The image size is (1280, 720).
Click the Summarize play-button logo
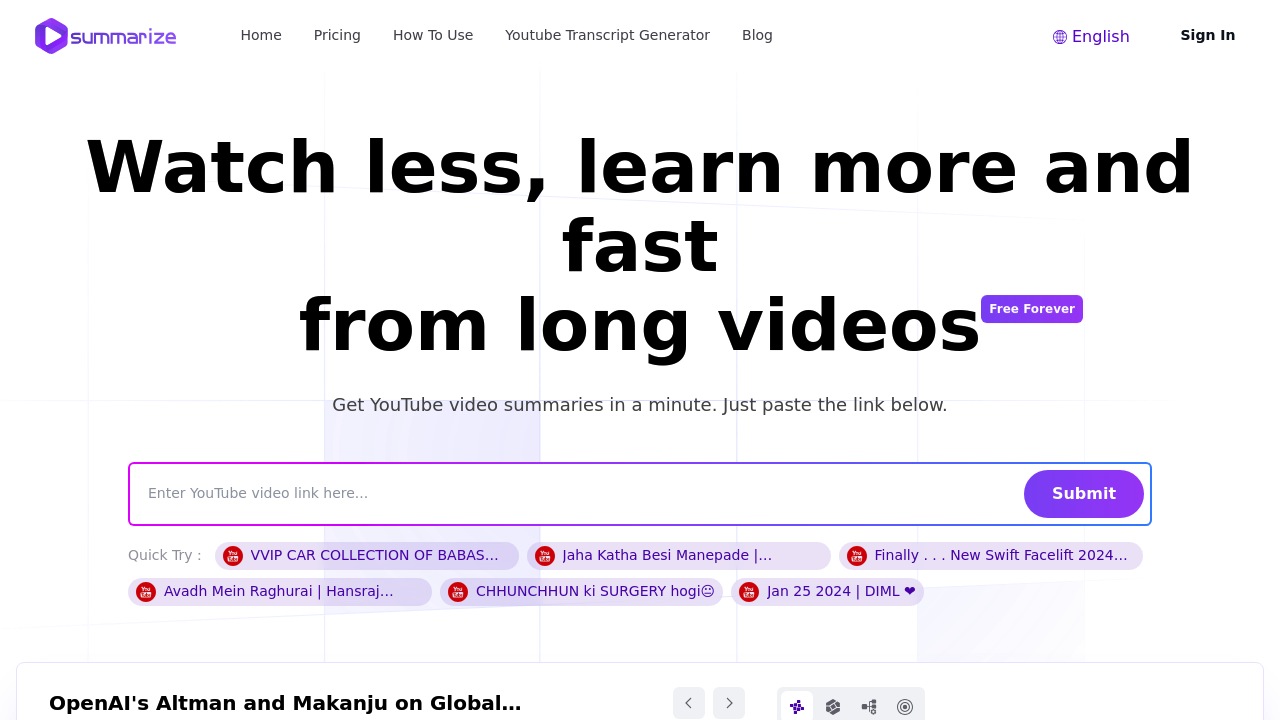click(49, 36)
